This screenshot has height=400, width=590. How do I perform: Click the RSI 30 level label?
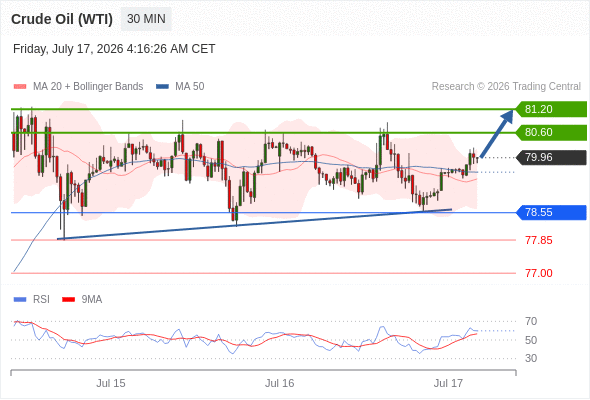click(x=531, y=358)
